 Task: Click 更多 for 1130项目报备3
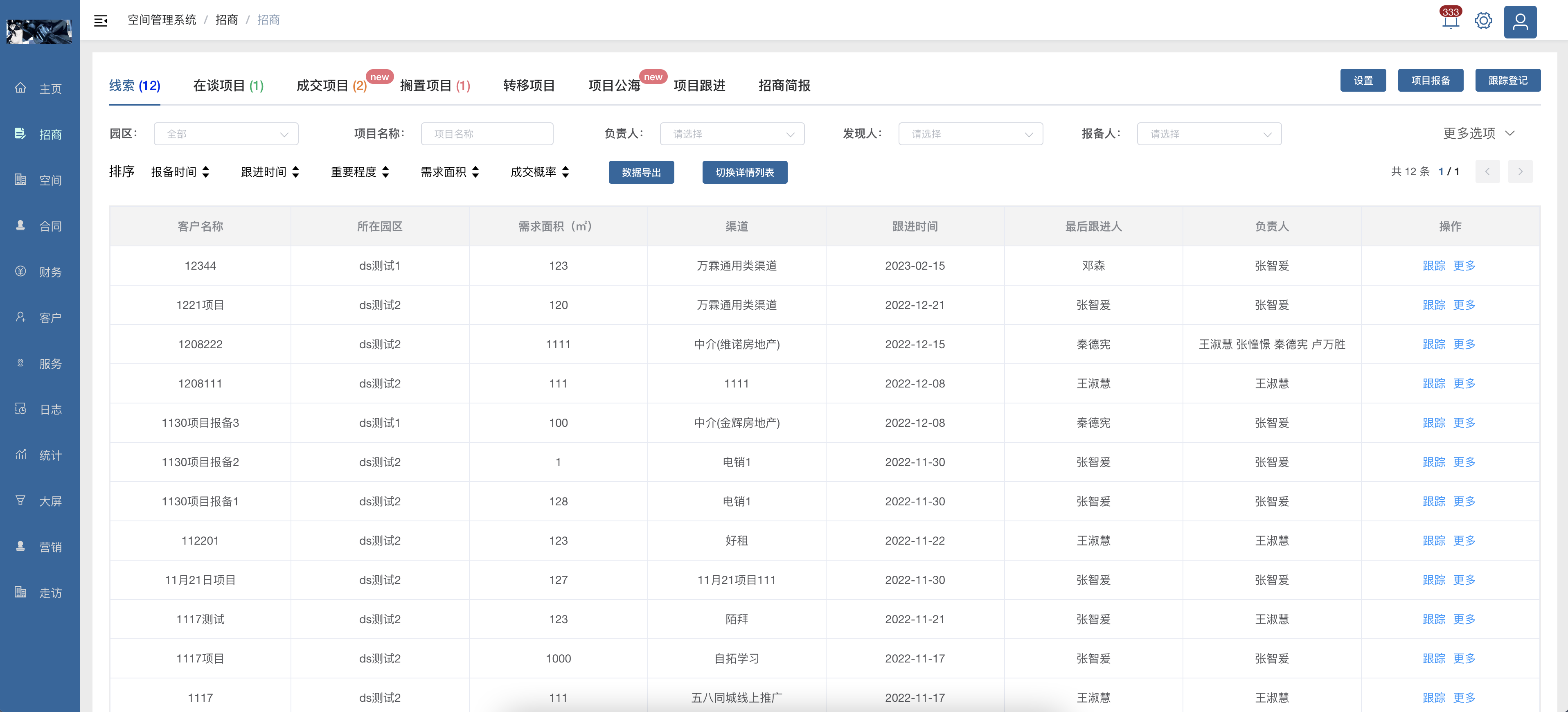point(1464,423)
